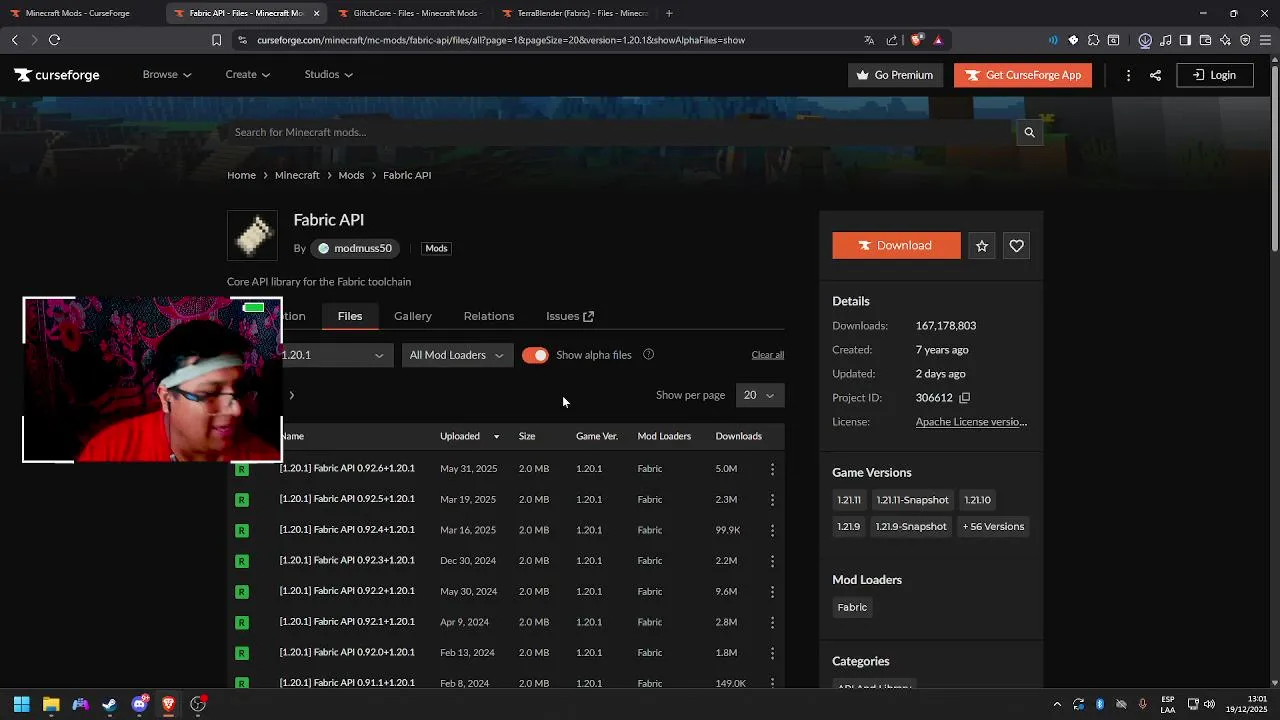
Task: Expand the + 56 Versions list
Action: click(x=993, y=527)
